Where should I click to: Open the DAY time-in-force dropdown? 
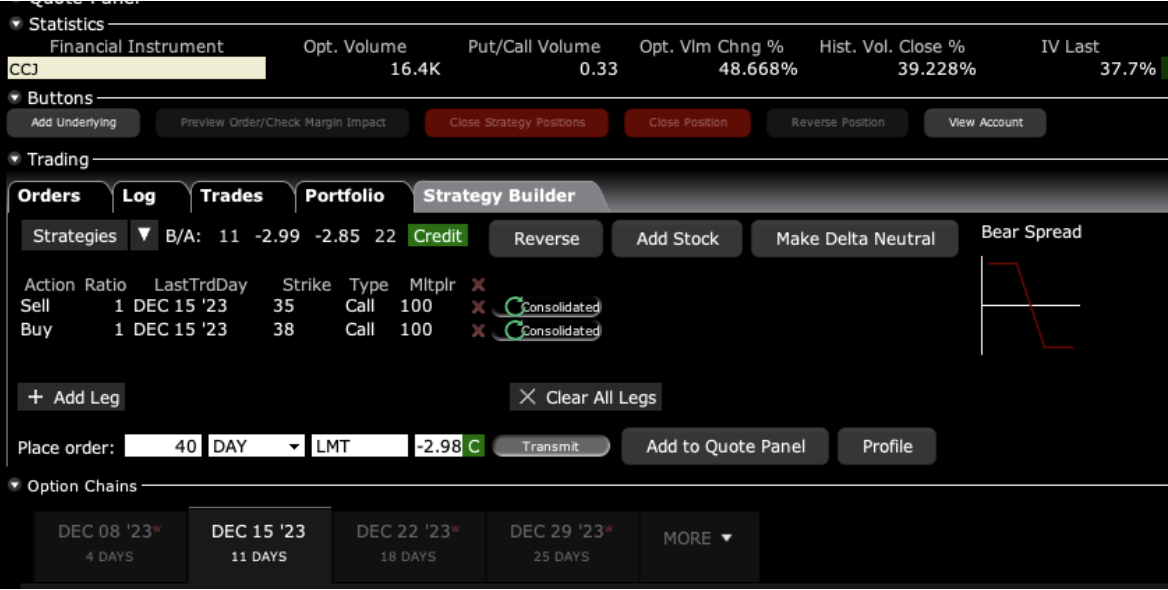coord(295,447)
